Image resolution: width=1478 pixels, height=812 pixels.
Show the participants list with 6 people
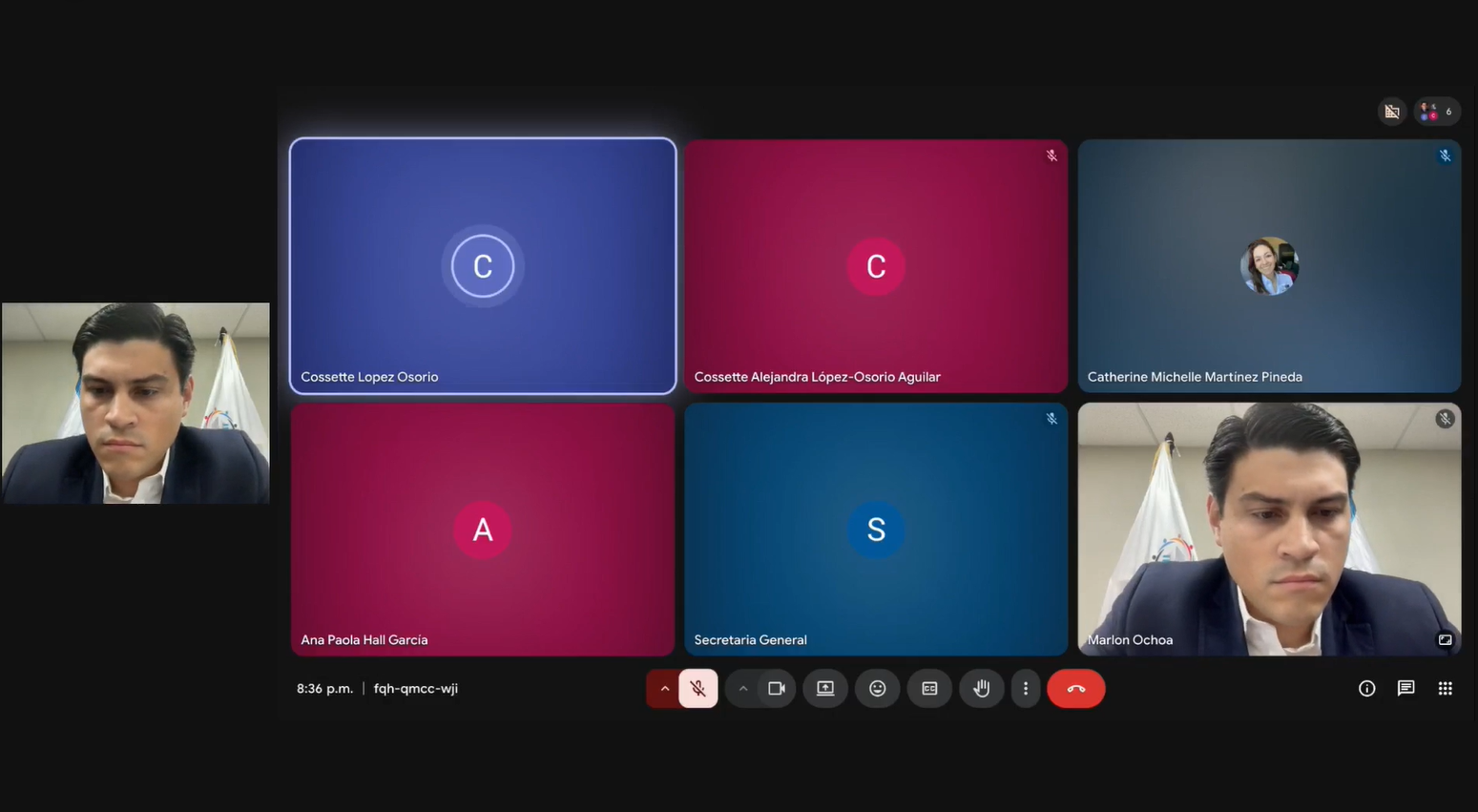pyautogui.click(x=1436, y=112)
